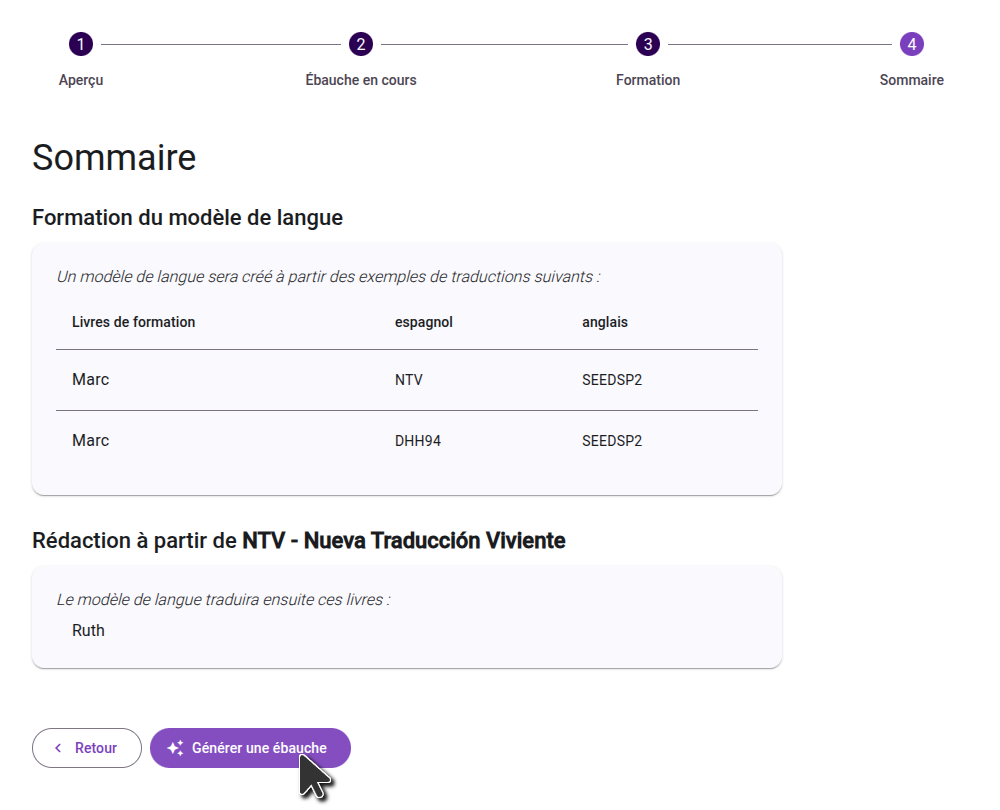Image resolution: width=1000 pixels, height=810 pixels.
Task: Go to the Aperçu step label
Action: (x=81, y=80)
